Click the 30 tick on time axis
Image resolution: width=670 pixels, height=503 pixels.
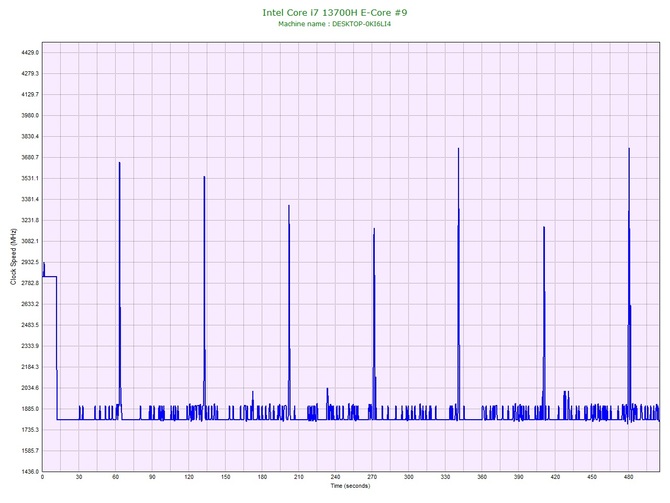point(79,477)
